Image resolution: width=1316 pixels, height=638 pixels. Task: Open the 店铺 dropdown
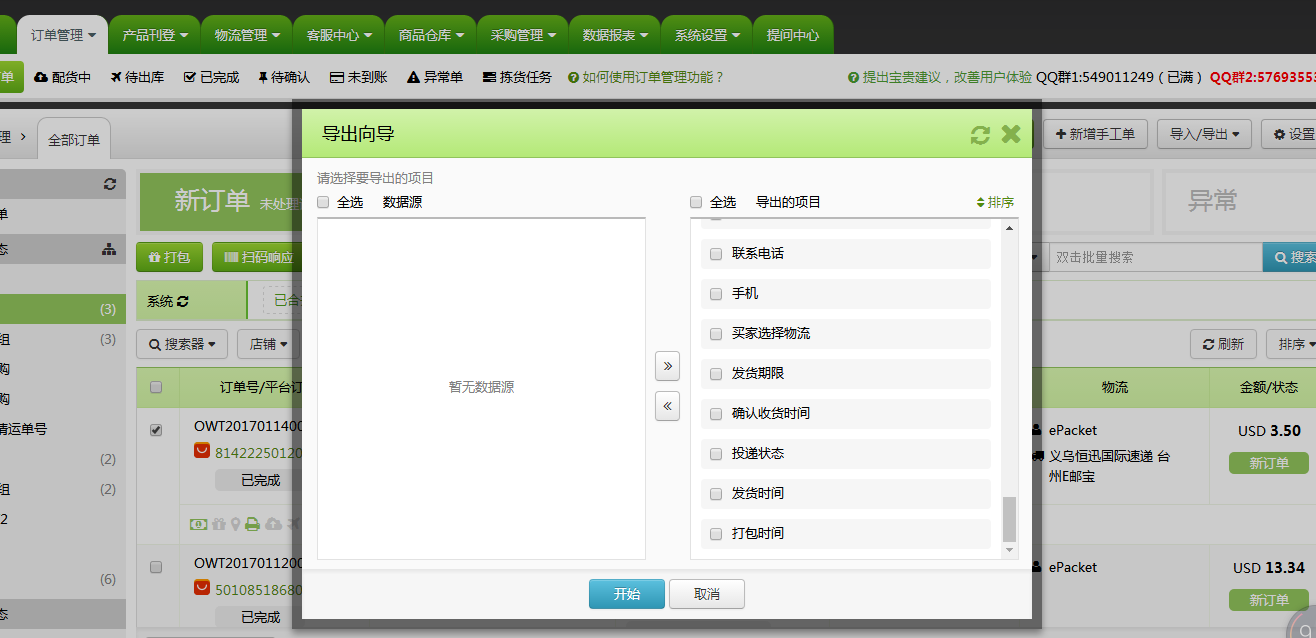coord(268,344)
